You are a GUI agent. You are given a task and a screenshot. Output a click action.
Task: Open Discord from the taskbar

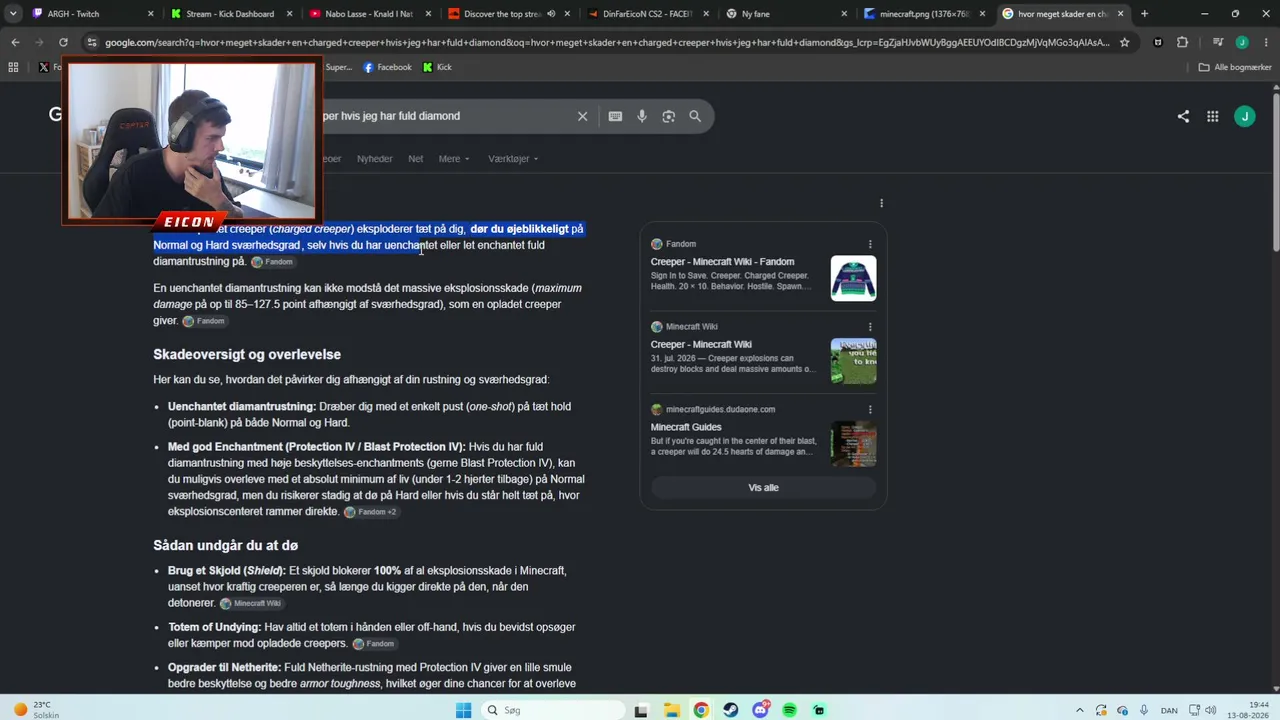[x=761, y=710]
